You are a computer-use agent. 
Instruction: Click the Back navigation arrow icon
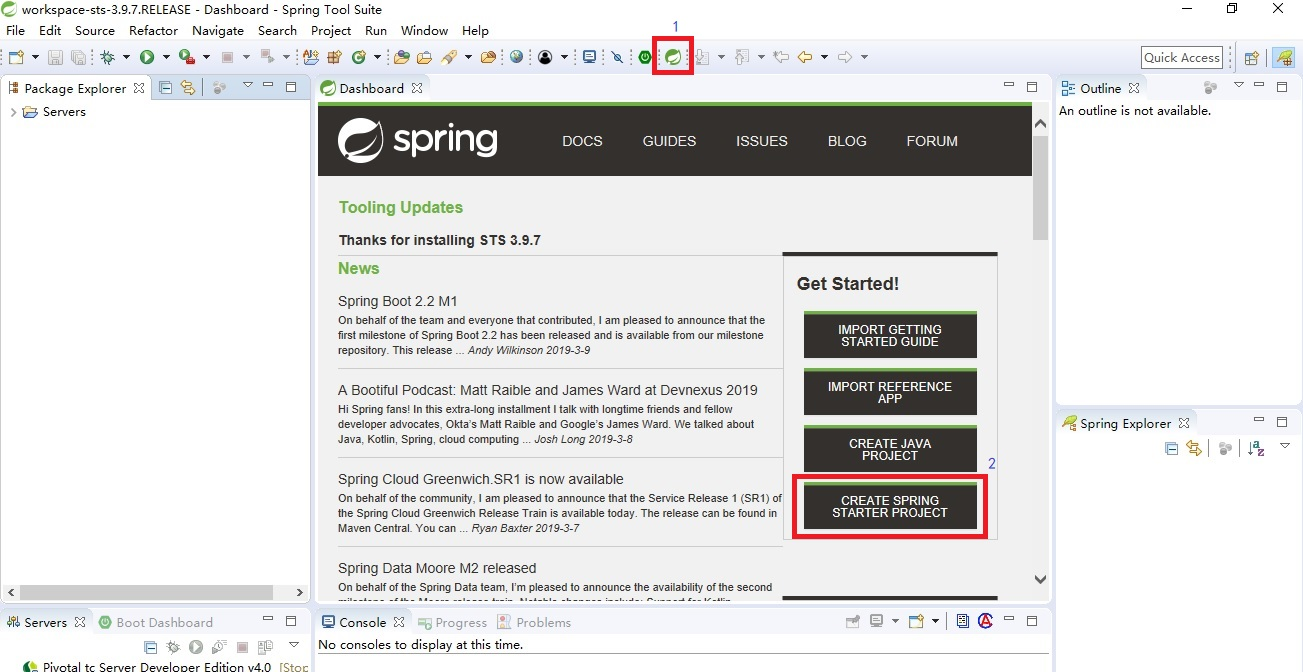(x=805, y=57)
